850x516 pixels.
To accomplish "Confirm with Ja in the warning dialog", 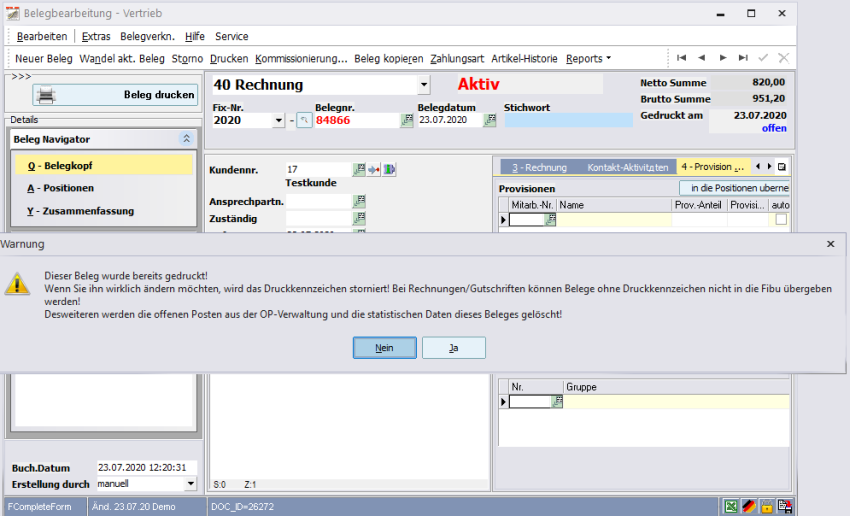I will pyautogui.click(x=453, y=347).
